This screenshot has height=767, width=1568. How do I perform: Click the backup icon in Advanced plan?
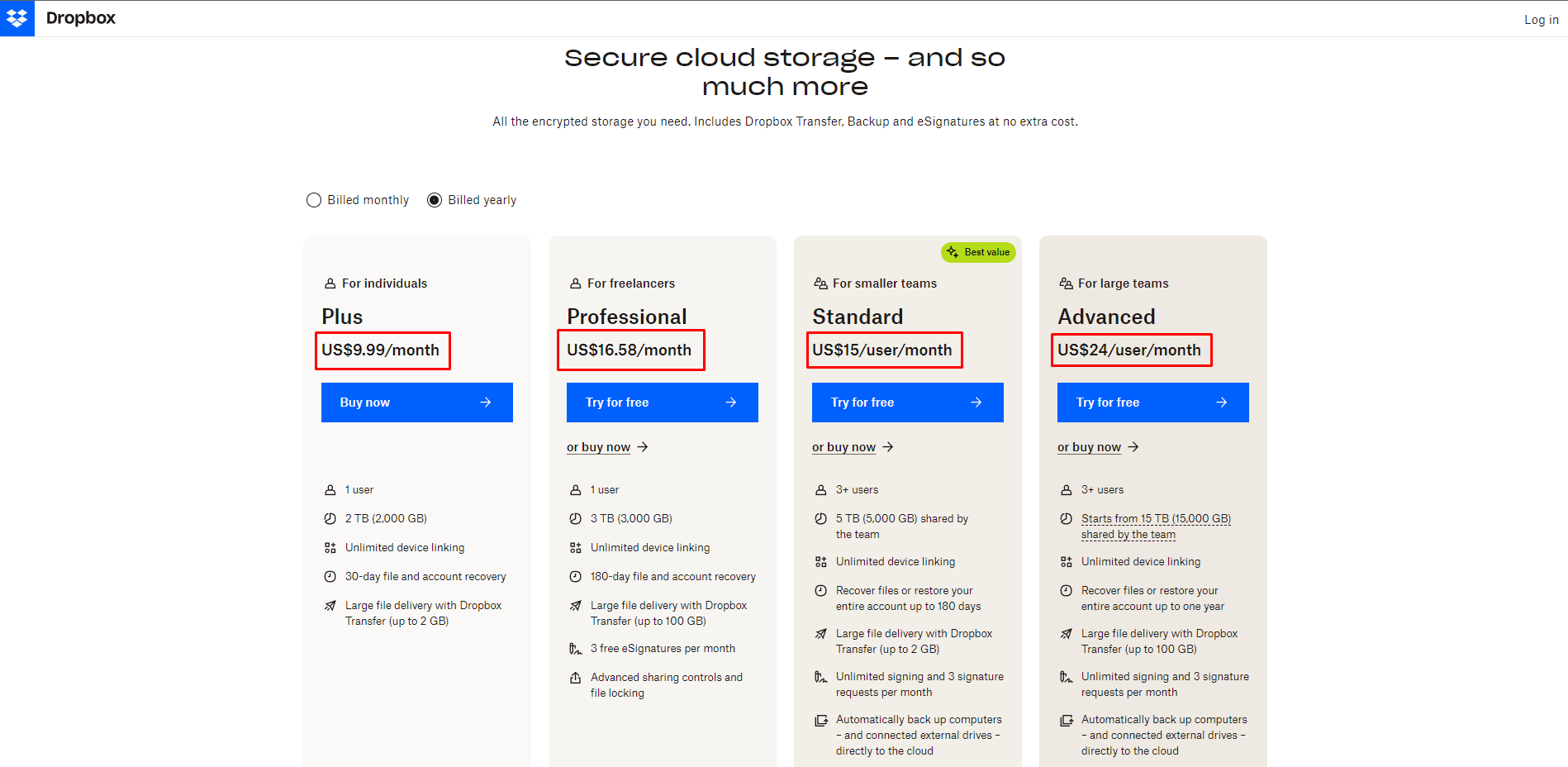point(1066,721)
